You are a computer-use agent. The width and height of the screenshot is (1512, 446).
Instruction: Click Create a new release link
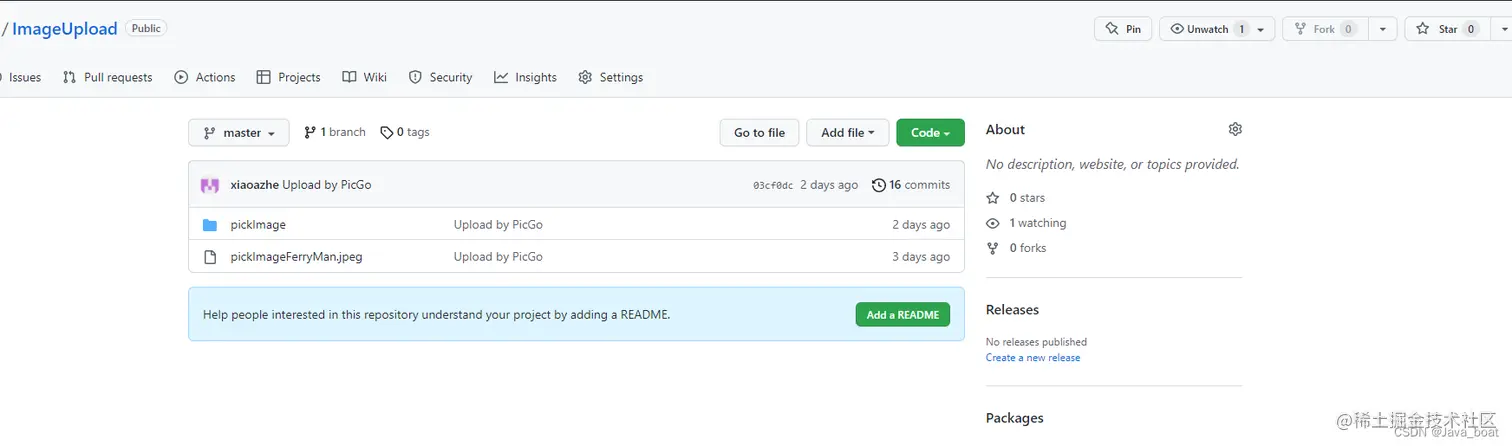click(x=1033, y=358)
